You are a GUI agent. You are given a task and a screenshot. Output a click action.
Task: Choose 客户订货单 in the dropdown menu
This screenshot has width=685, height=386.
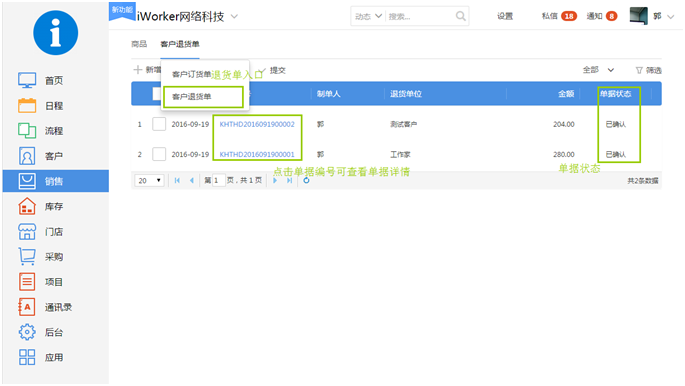point(191,74)
